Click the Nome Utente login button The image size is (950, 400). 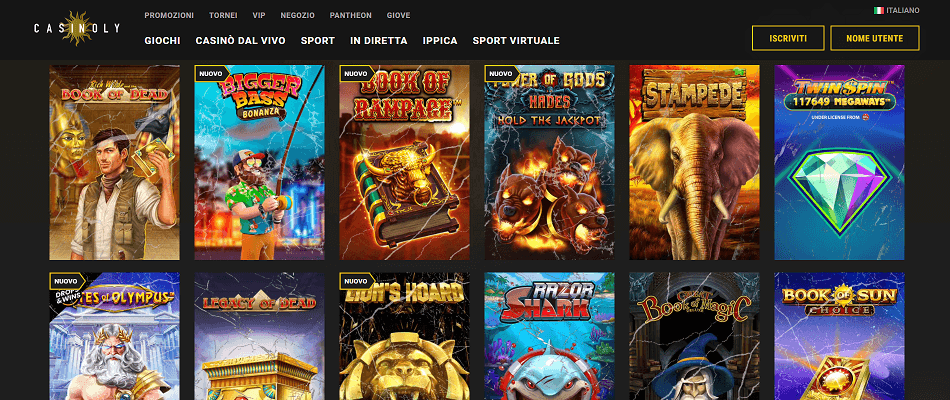(875, 38)
